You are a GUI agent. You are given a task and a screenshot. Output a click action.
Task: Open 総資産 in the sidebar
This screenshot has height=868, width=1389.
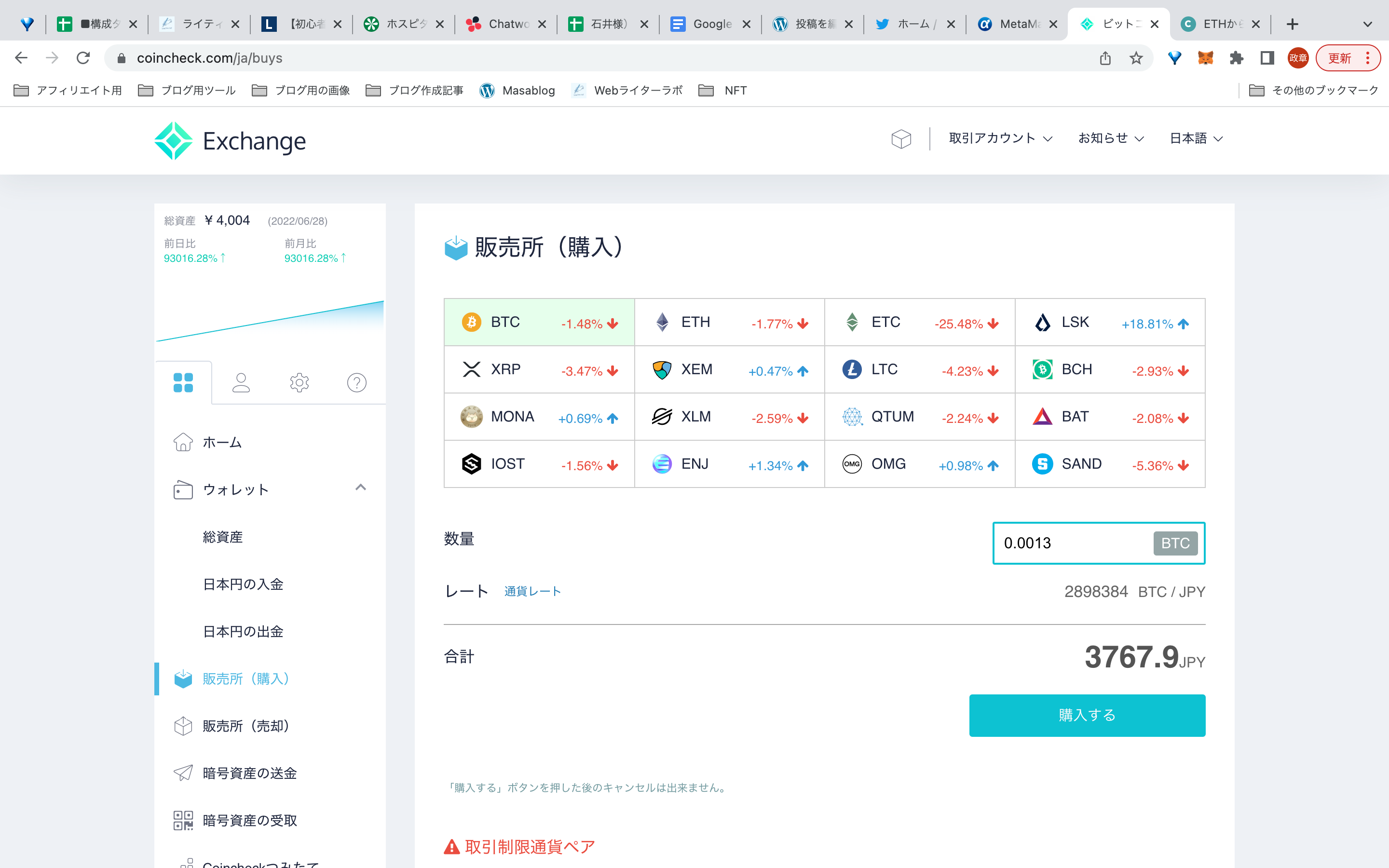coord(223,537)
